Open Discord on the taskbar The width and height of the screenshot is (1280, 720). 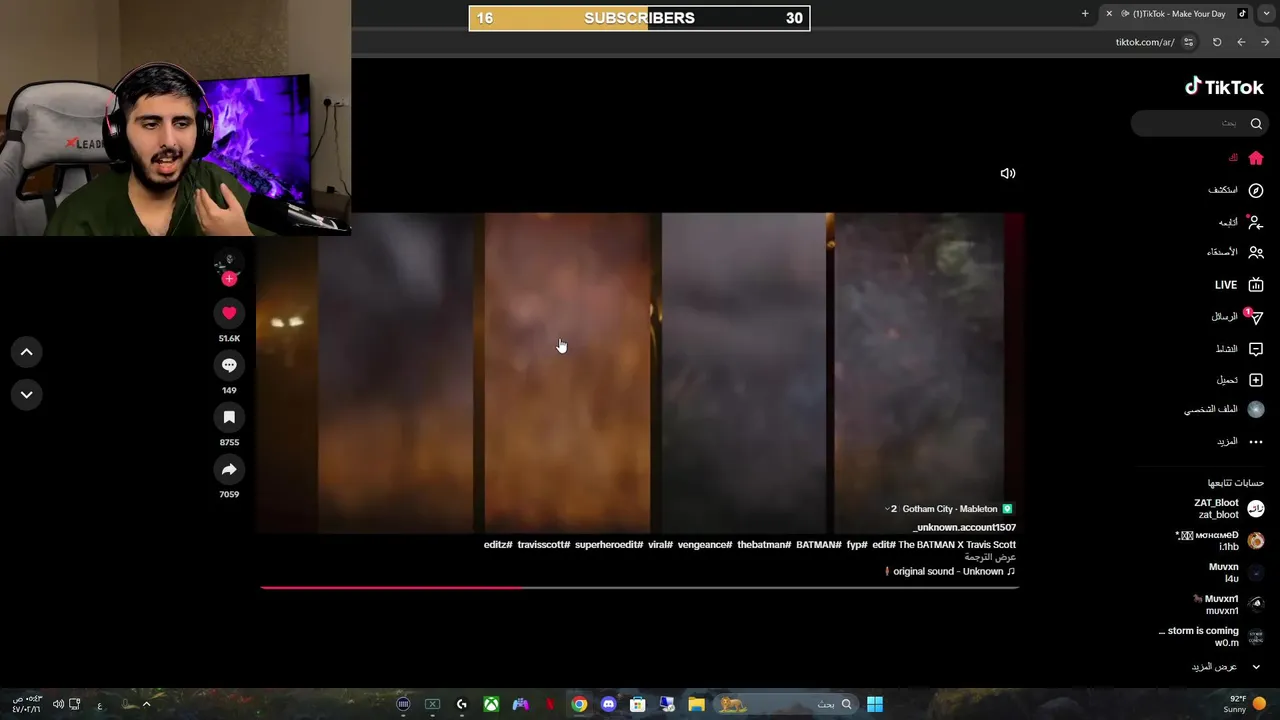608,704
